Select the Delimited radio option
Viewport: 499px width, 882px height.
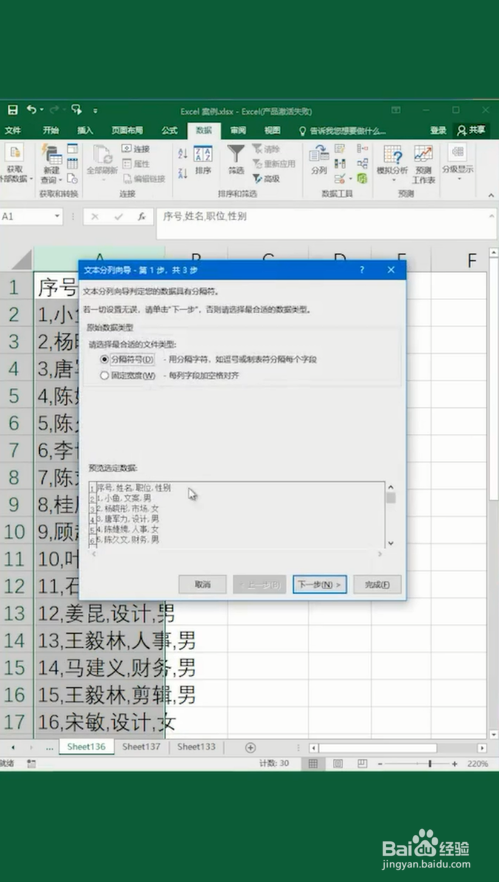(x=104, y=359)
